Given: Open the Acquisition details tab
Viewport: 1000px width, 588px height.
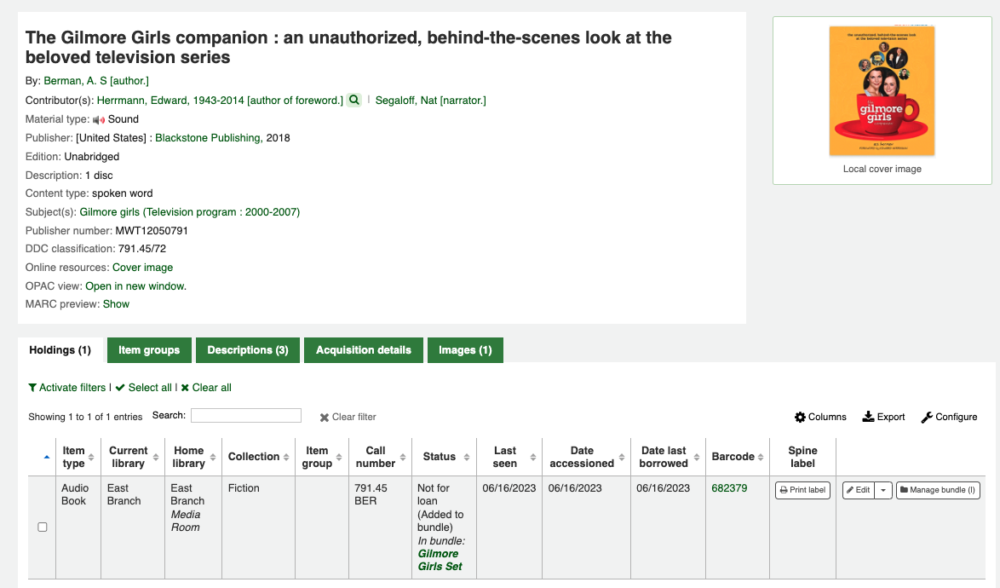Looking at the screenshot, I should tap(364, 350).
